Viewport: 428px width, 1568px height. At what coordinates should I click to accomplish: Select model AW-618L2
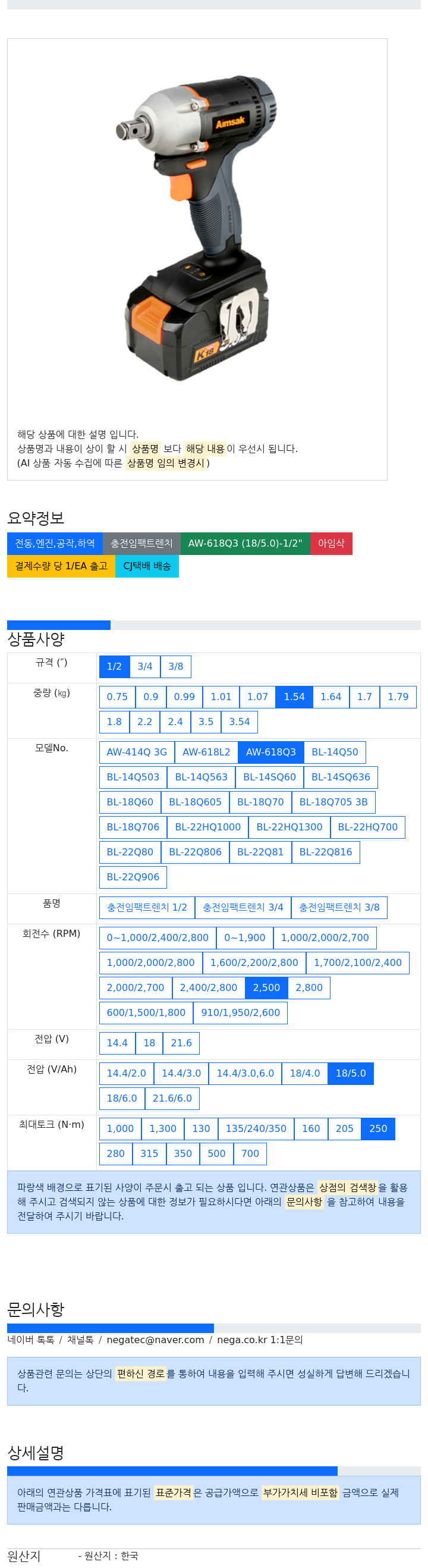[206, 752]
